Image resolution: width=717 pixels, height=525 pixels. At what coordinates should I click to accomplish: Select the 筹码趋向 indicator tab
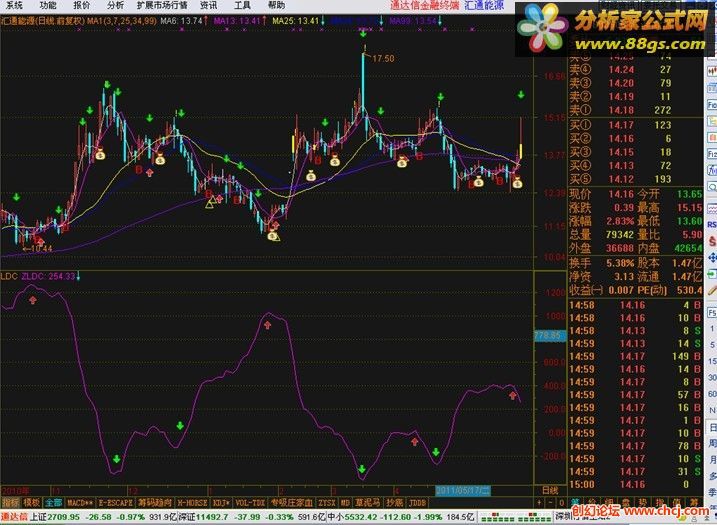tap(155, 503)
